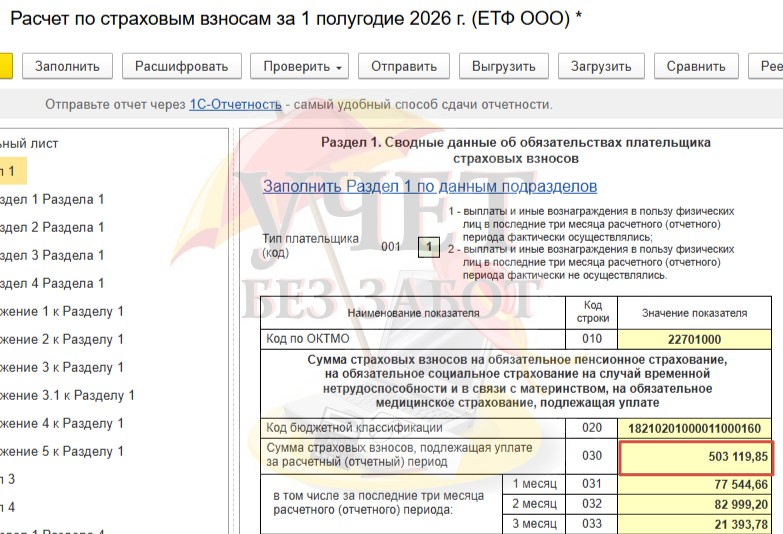This screenshot has width=783, height=534.
Task: Open Подраздел 1 Раздела 1 in the tree
Action: [x=52, y=199]
